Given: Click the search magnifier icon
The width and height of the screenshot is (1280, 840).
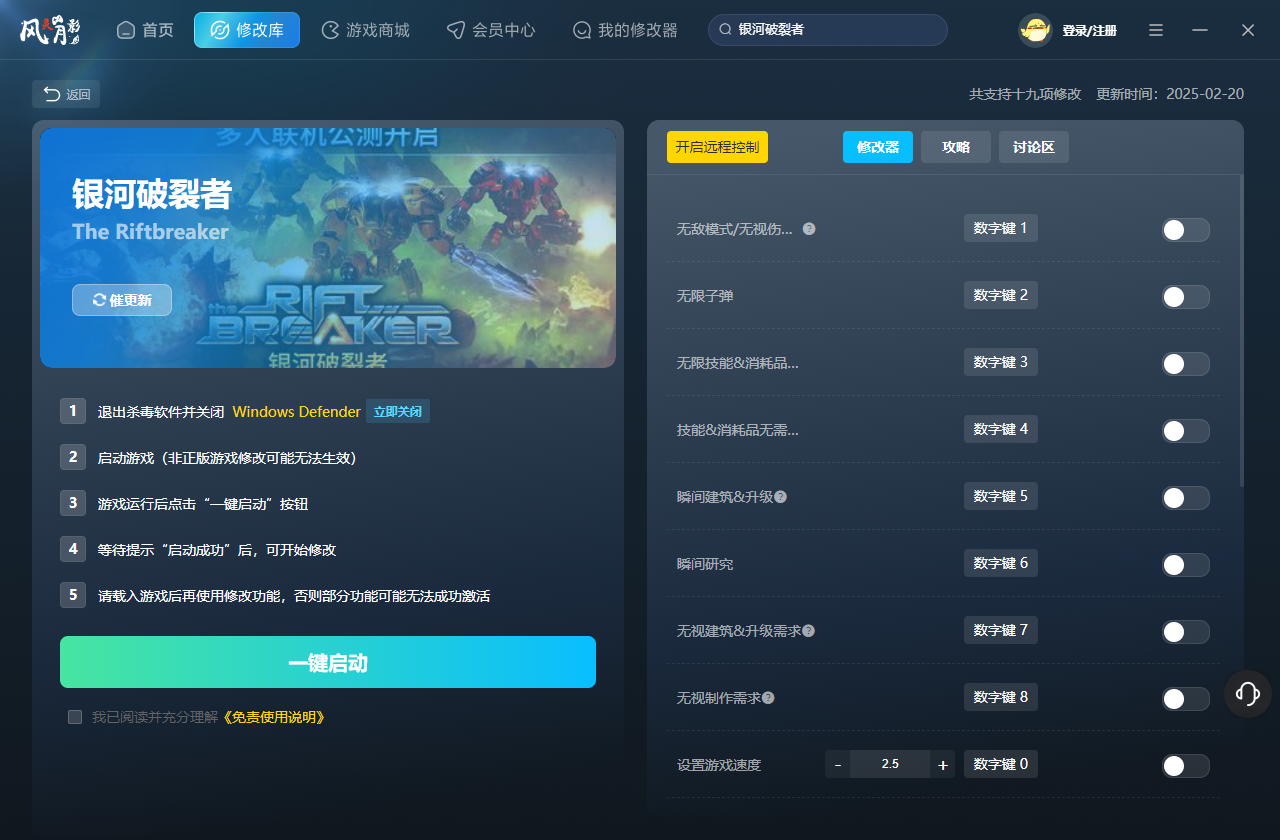Looking at the screenshot, I should (x=725, y=30).
